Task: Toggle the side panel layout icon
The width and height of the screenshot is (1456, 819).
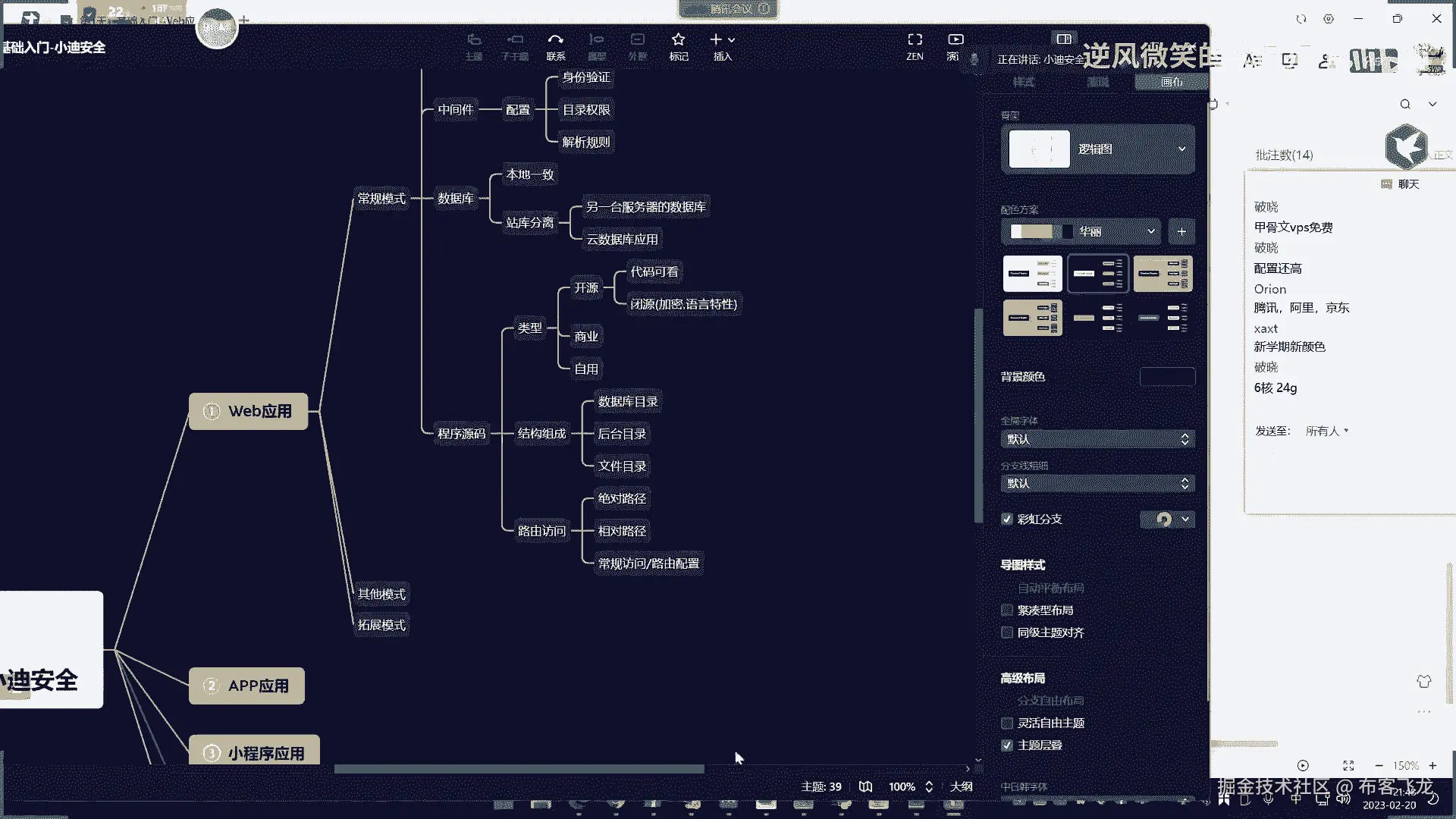Action: pos(1064,39)
